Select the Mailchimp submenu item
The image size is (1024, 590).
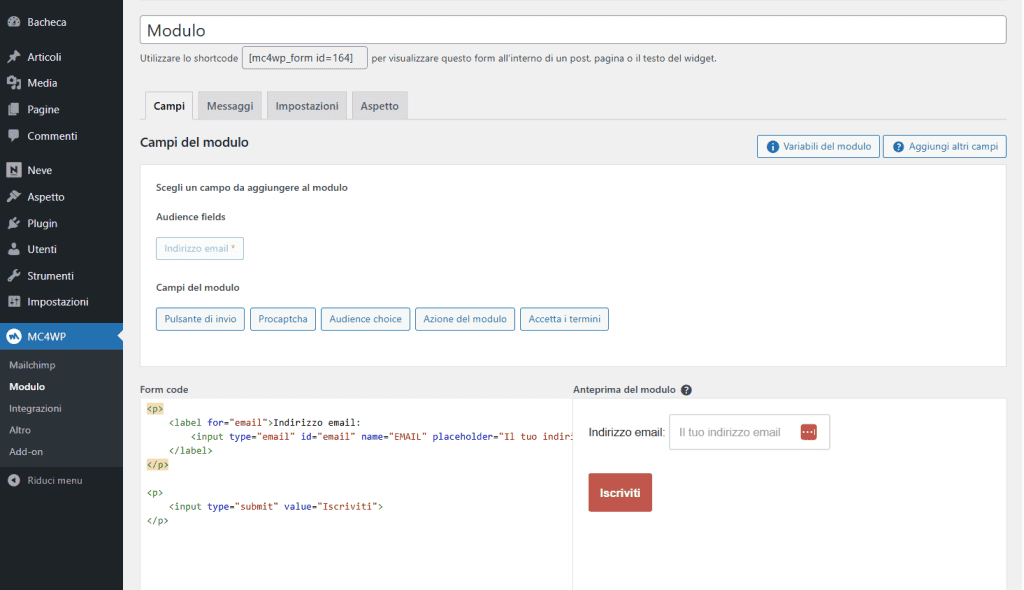pos(32,365)
